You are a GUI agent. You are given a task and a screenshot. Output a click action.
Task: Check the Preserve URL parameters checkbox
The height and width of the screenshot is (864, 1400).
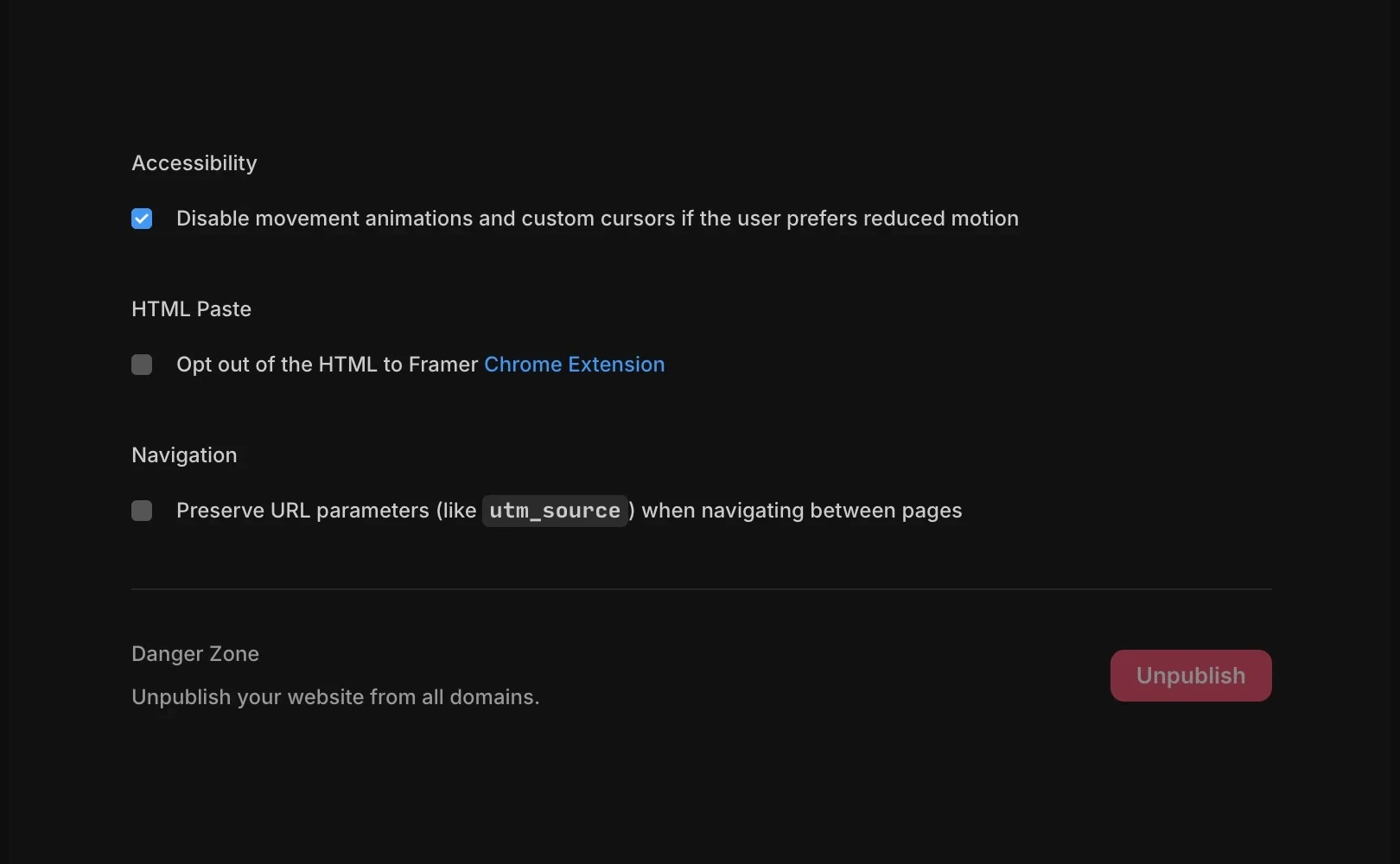coord(142,511)
